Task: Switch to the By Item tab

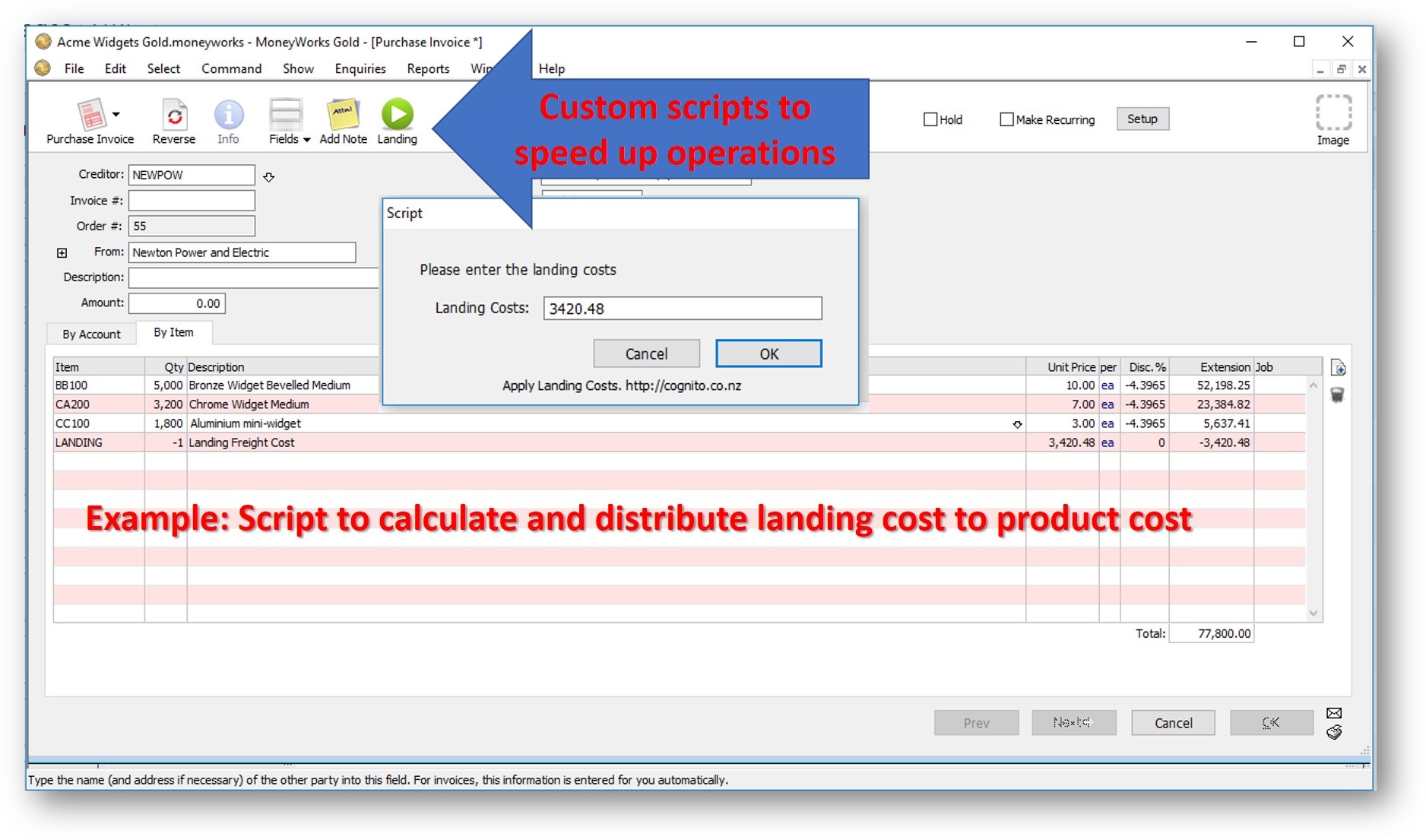Action: click(x=173, y=332)
